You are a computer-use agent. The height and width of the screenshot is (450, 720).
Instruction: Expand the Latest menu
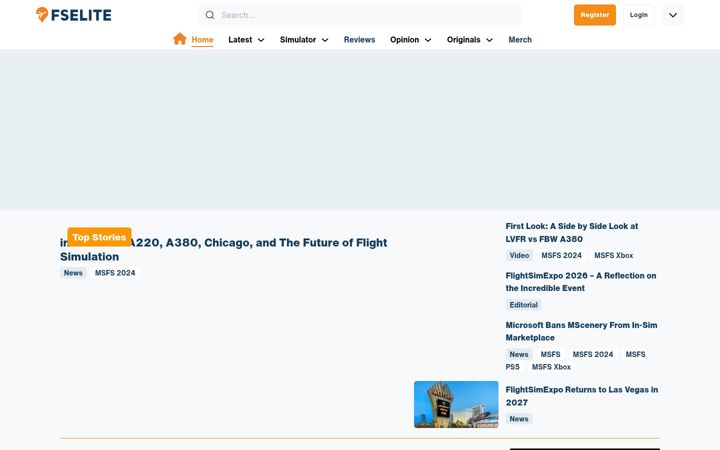tap(246, 39)
